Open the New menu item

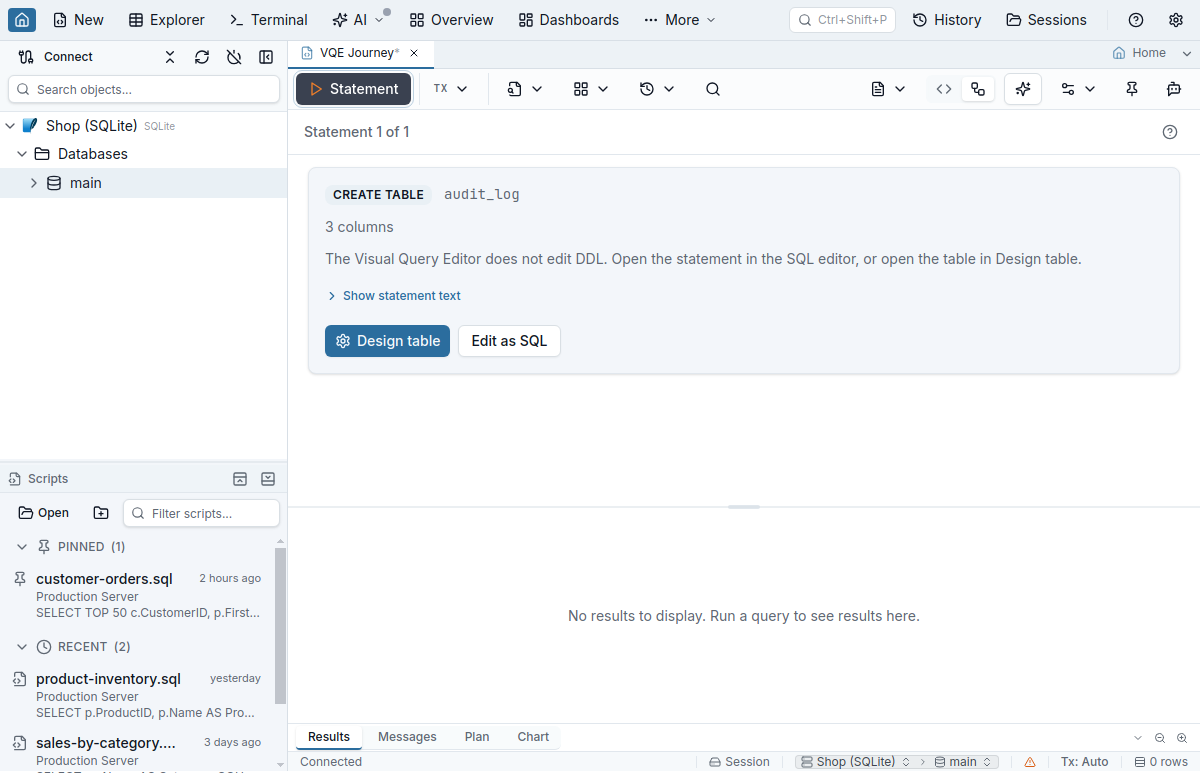tap(78, 20)
